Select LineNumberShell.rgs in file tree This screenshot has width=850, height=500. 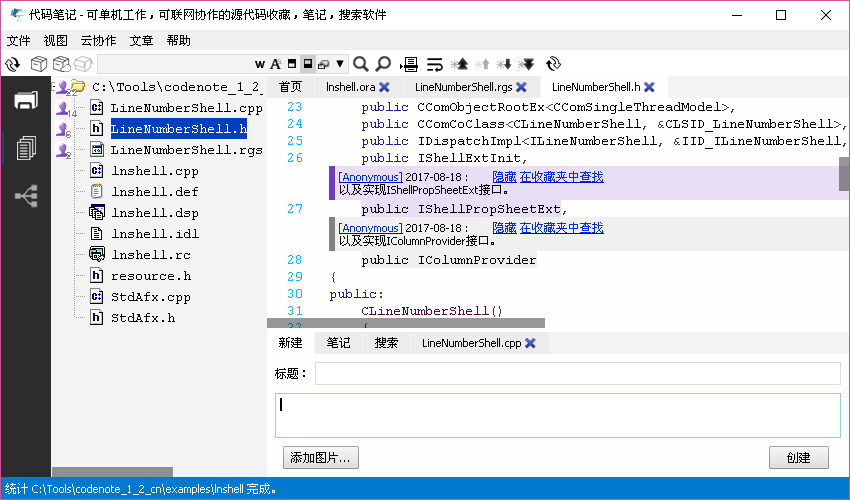pos(186,150)
